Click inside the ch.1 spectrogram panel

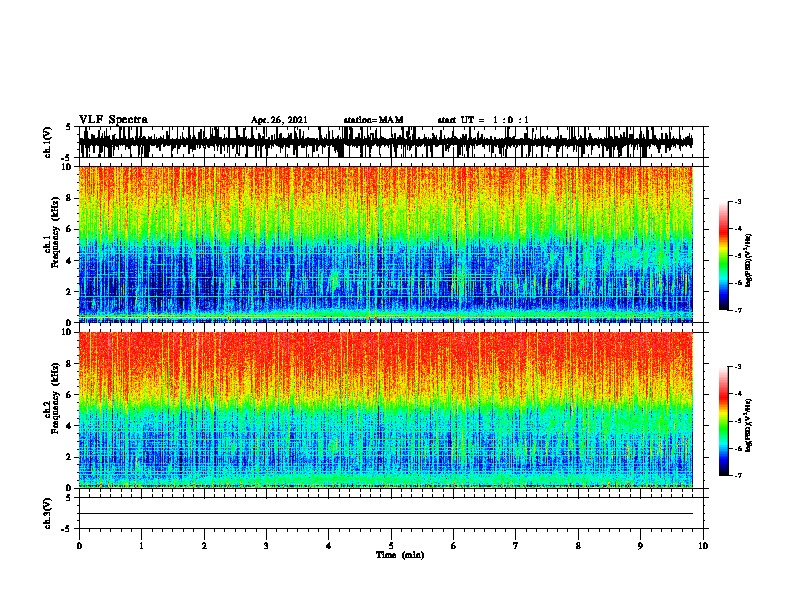[386, 244]
